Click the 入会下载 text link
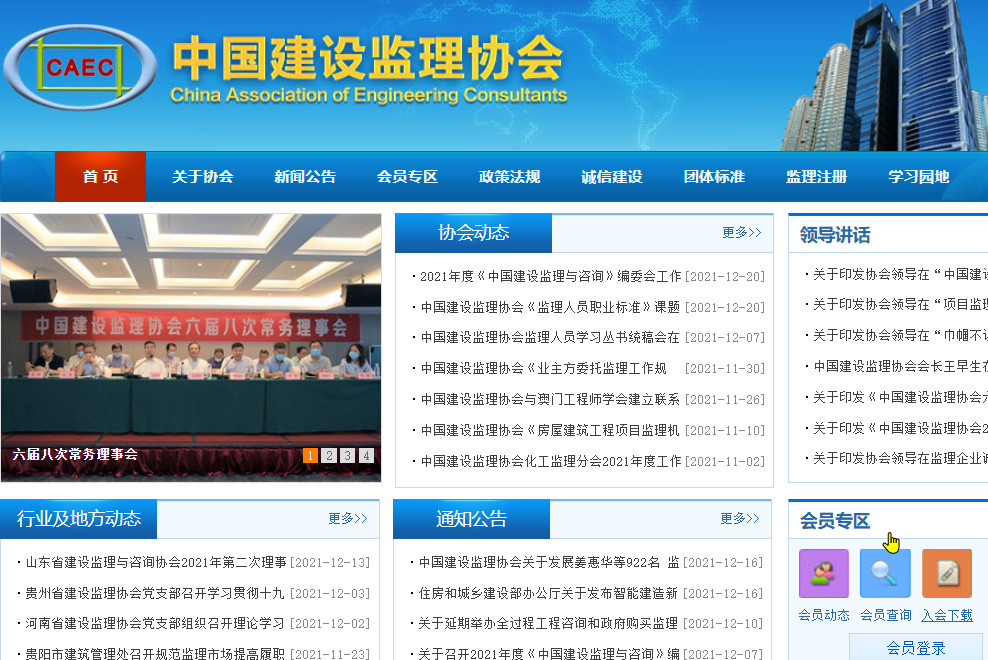This screenshot has height=660, width=988. point(947,615)
